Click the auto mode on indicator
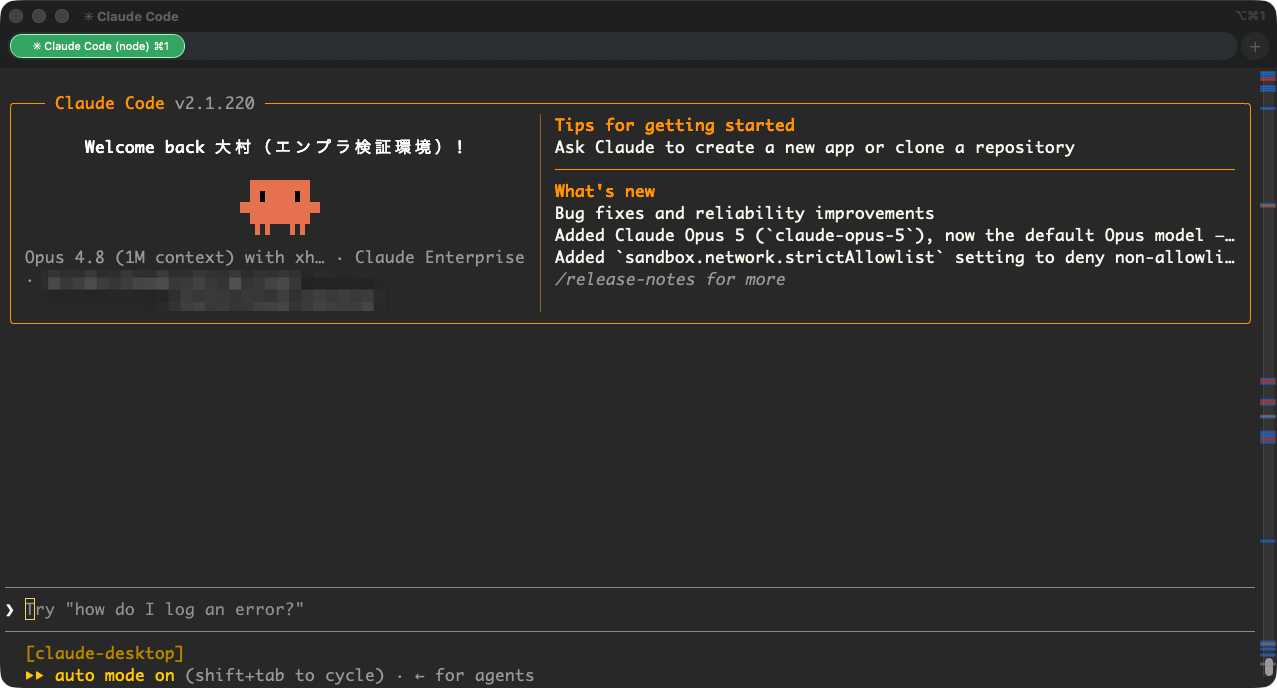Screen dimensions: 1277x688 point(114,675)
